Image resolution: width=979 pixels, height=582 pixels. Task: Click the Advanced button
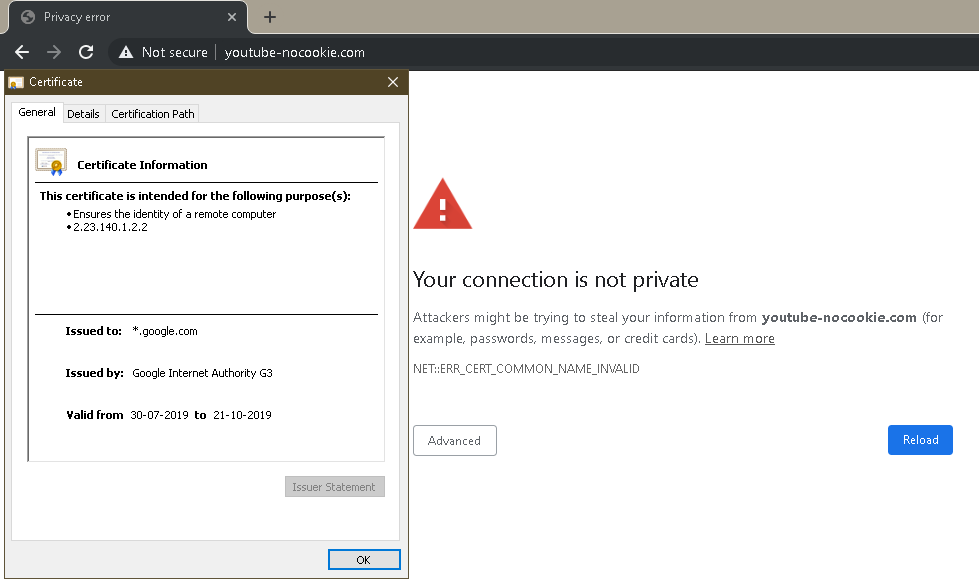(455, 441)
